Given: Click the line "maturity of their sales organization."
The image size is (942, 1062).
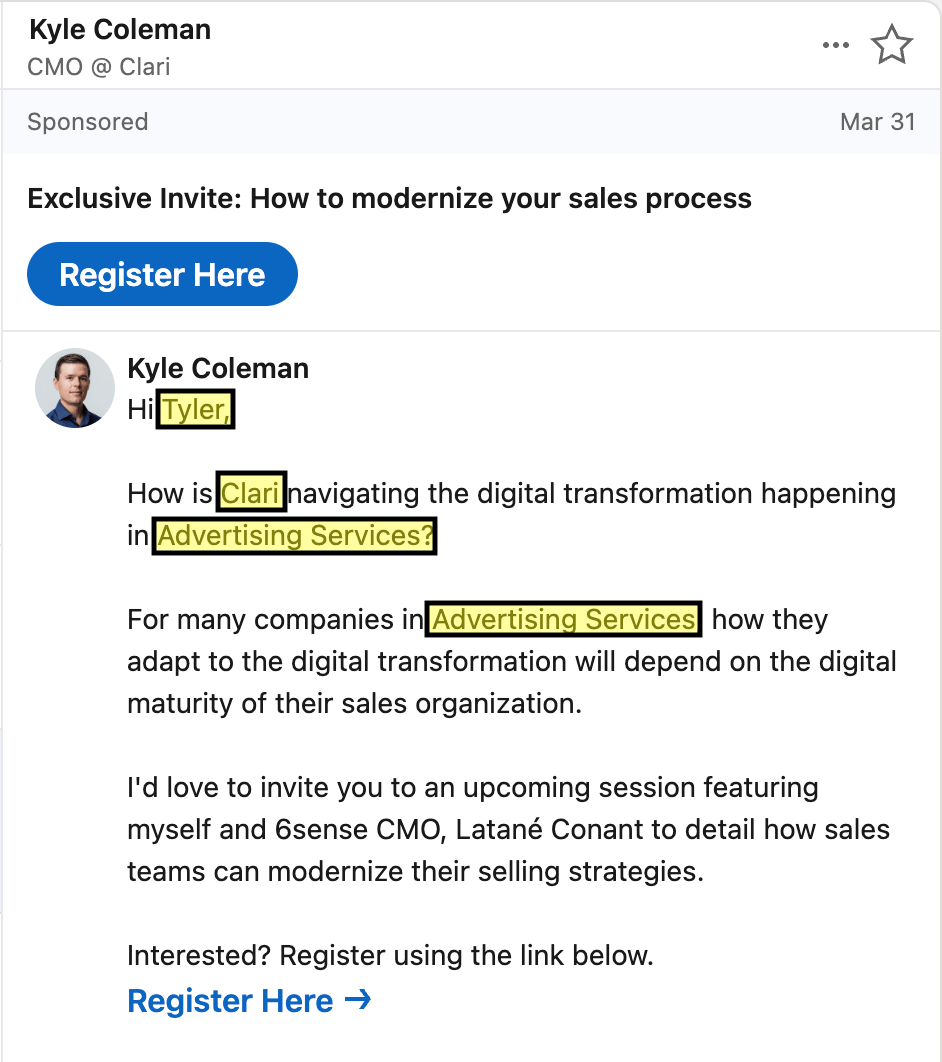Looking at the screenshot, I should 355,704.
